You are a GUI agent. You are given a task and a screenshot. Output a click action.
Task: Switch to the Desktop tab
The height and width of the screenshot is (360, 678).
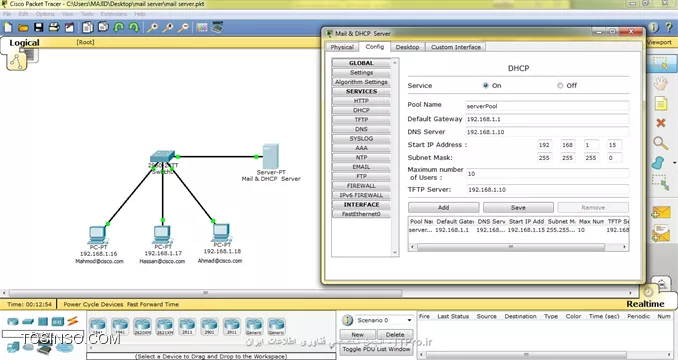[x=407, y=47]
